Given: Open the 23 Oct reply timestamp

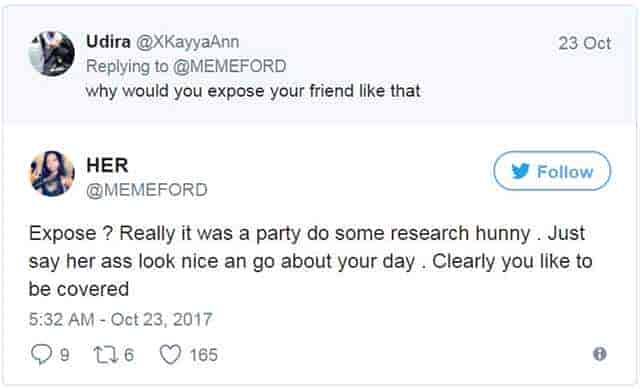Looking at the screenshot, I should [x=584, y=43].
